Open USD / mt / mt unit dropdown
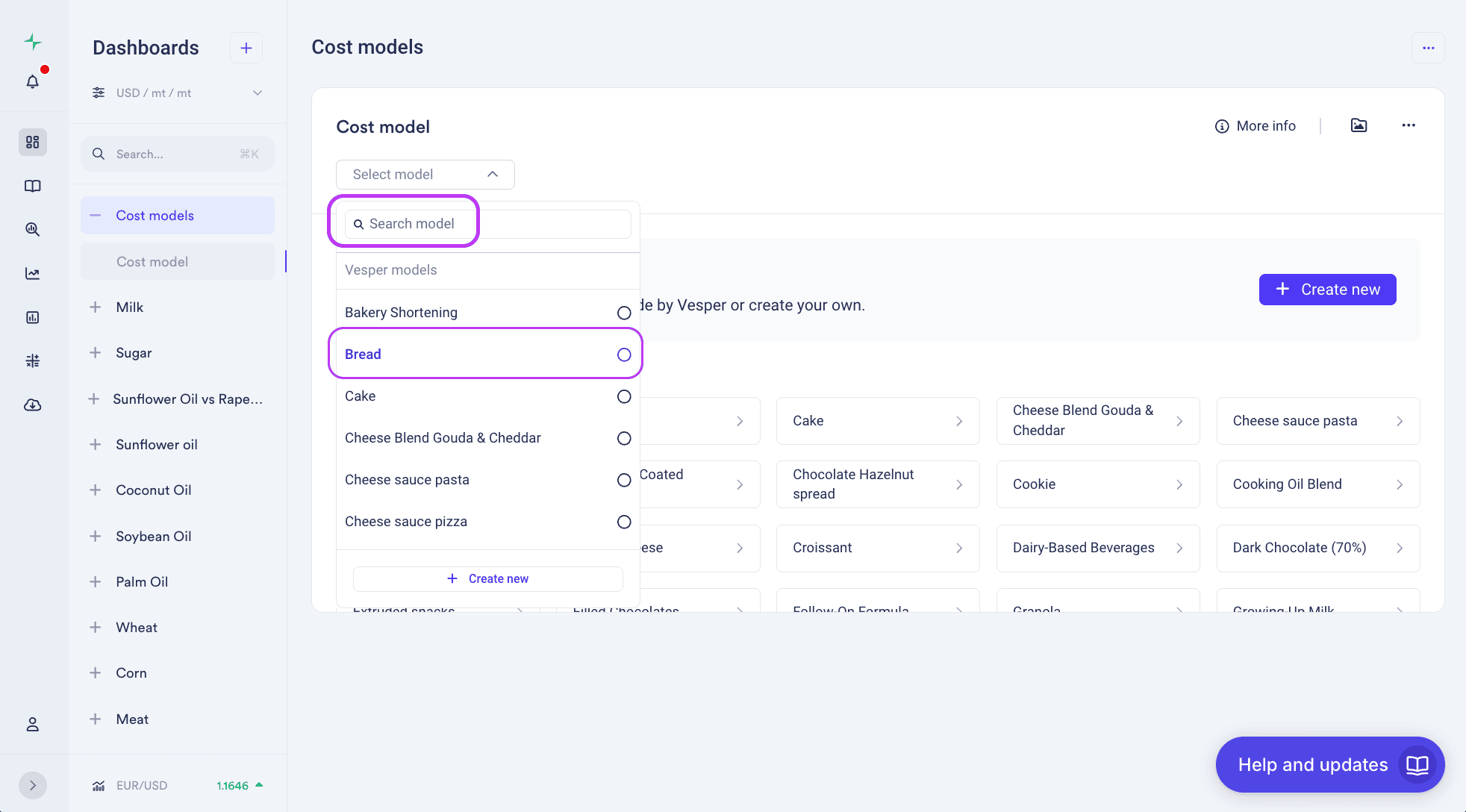This screenshot has height=812, width=1466. tap(178, 93)
